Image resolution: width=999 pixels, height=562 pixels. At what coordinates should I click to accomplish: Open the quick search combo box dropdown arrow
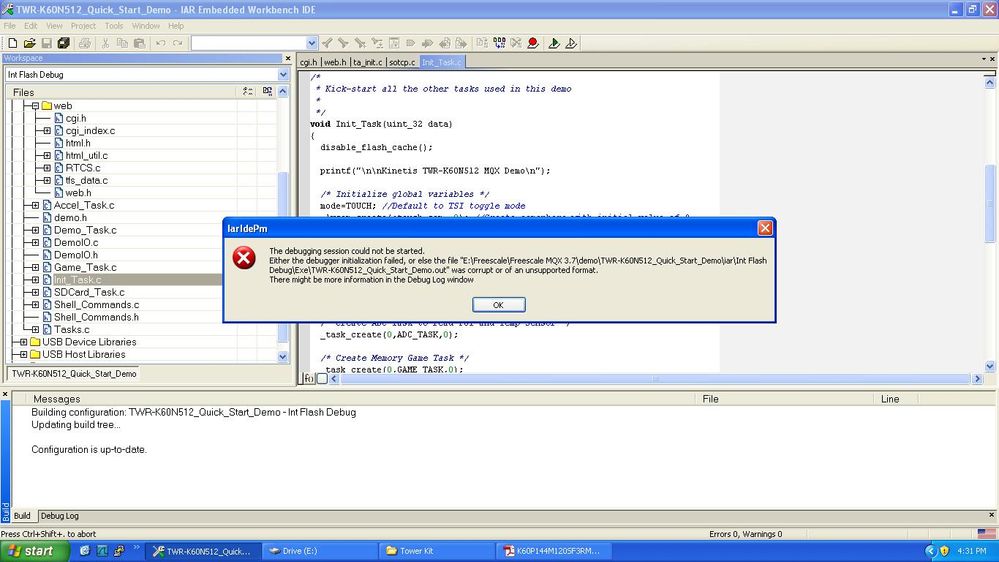point(312,43)
